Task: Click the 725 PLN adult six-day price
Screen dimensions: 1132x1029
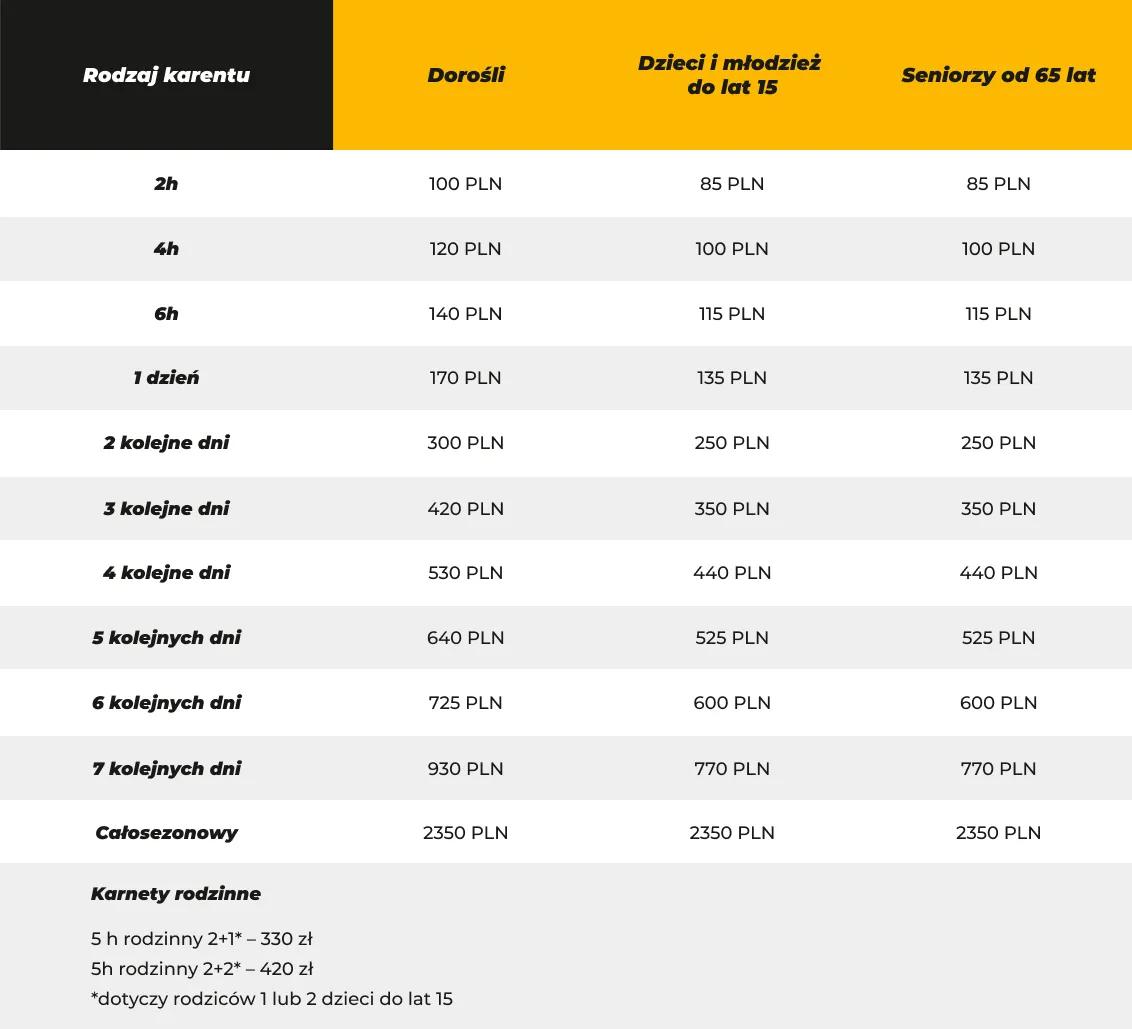Action: (465, 703)
